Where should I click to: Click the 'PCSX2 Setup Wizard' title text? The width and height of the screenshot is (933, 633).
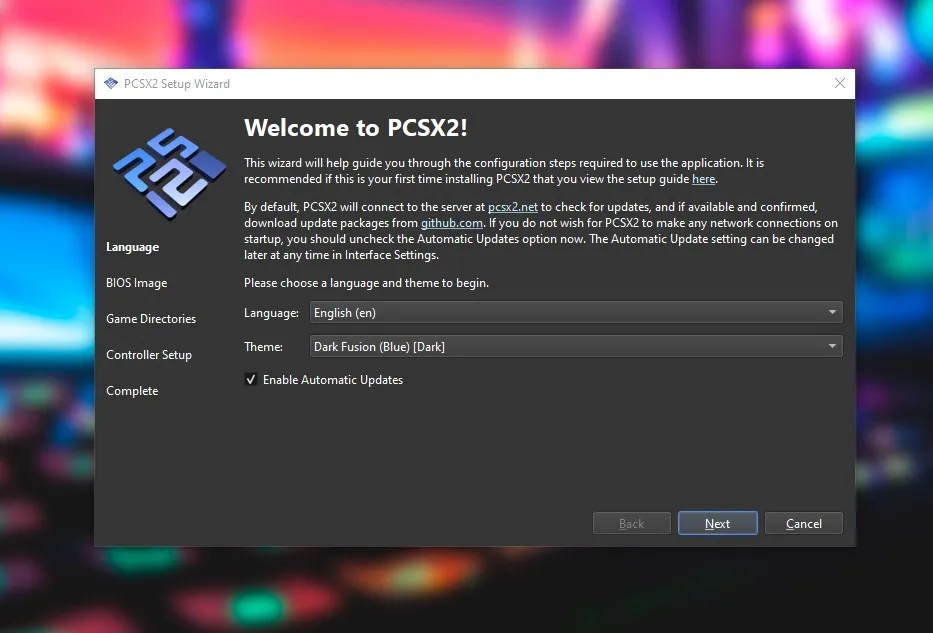177,84
